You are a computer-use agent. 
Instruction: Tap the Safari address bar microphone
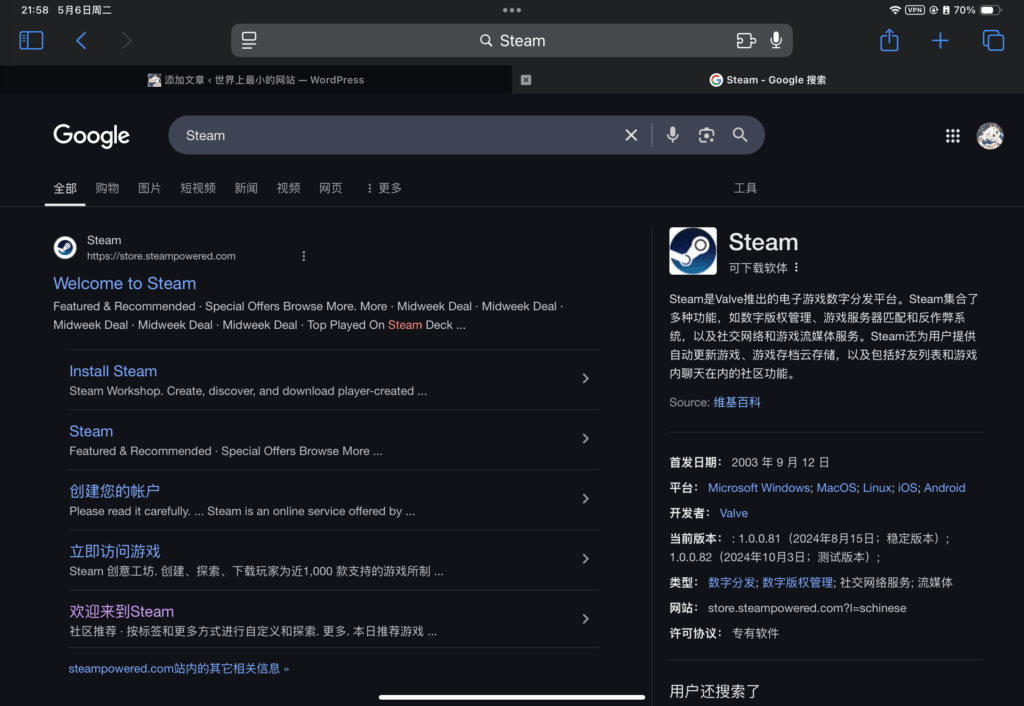point(776,40)
